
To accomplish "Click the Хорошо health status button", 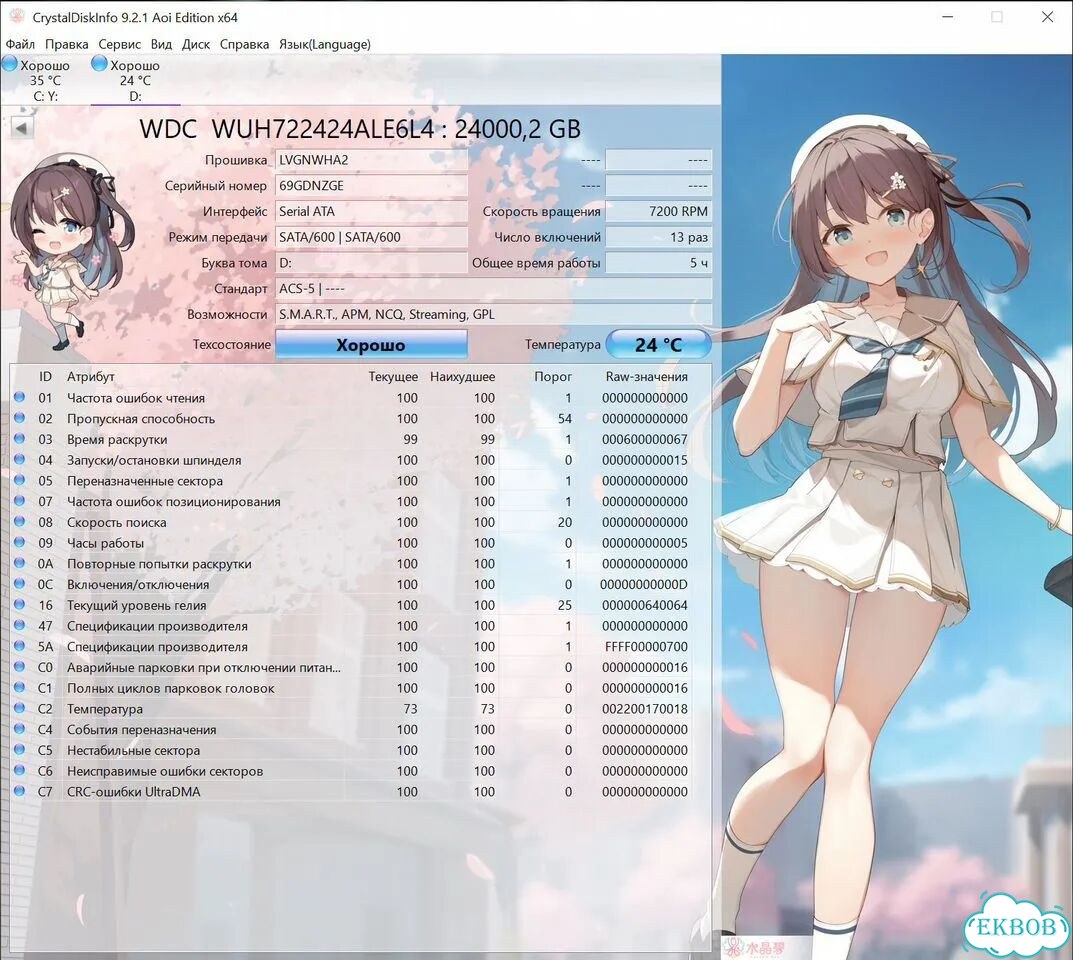I will click(371, 345).
